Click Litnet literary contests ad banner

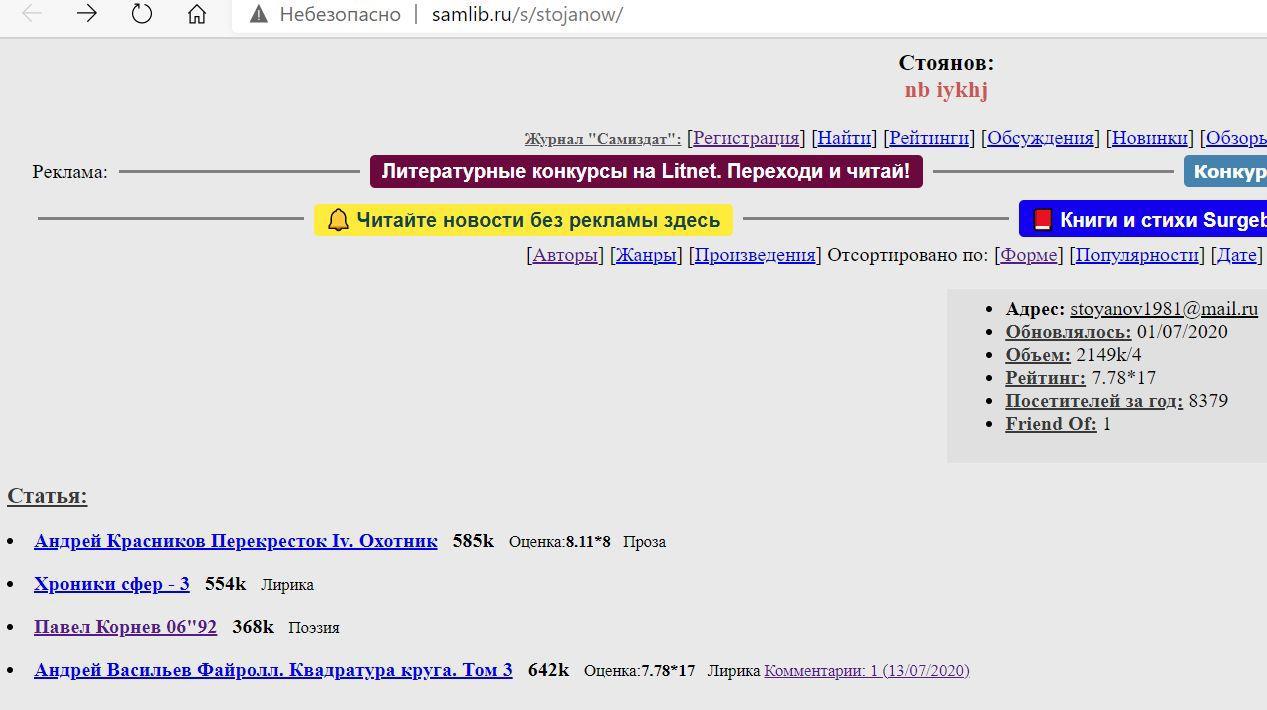point(646,171)
